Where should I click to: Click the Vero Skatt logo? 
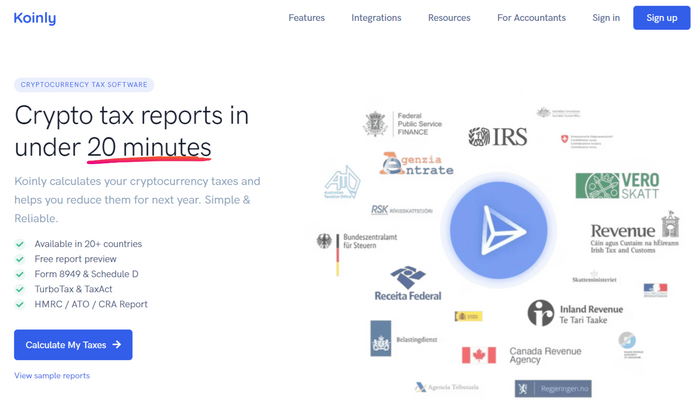tap(617, 186)
